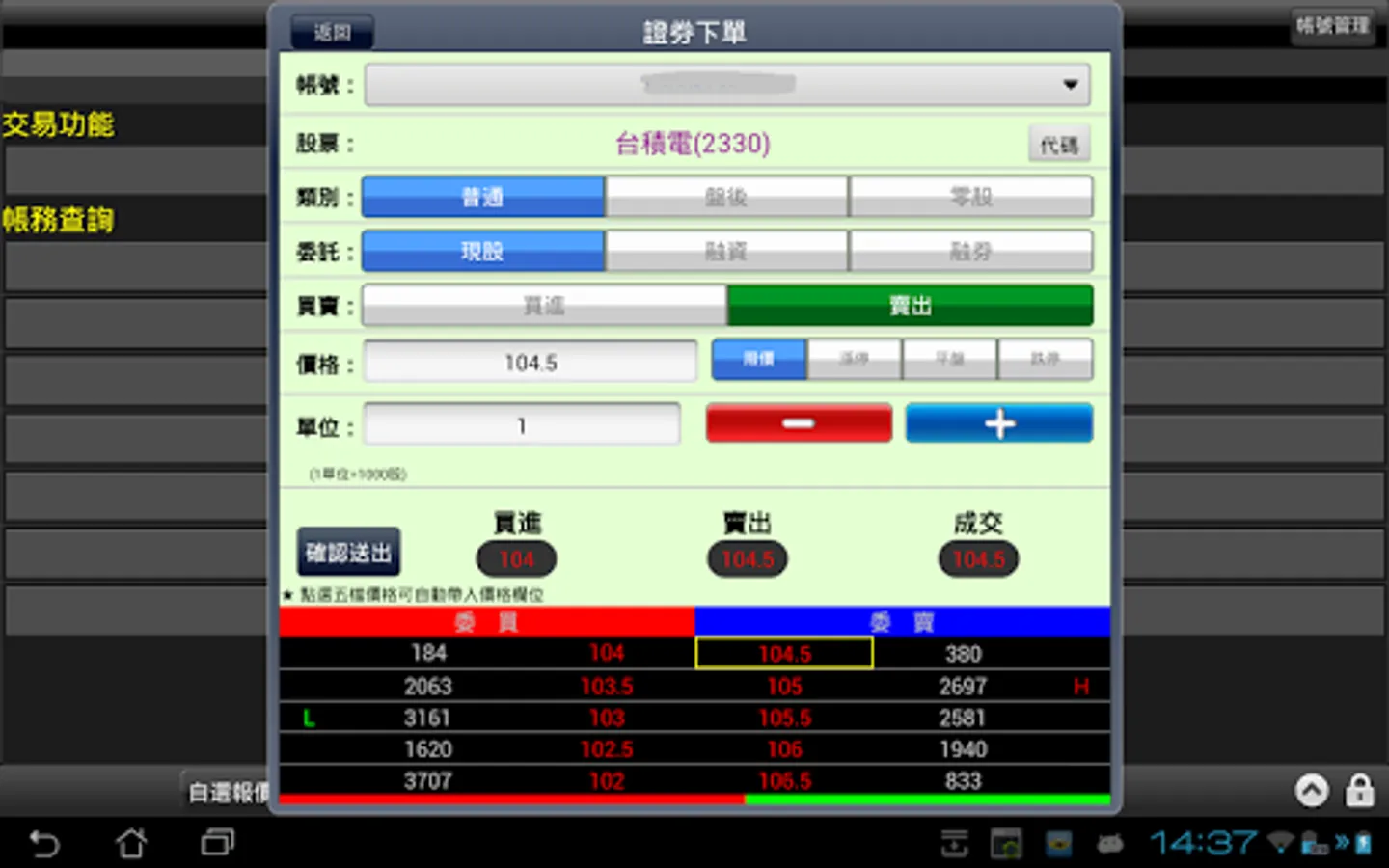
Task: Click the 14:37 clock in status bar
Action: point(1203,844)
